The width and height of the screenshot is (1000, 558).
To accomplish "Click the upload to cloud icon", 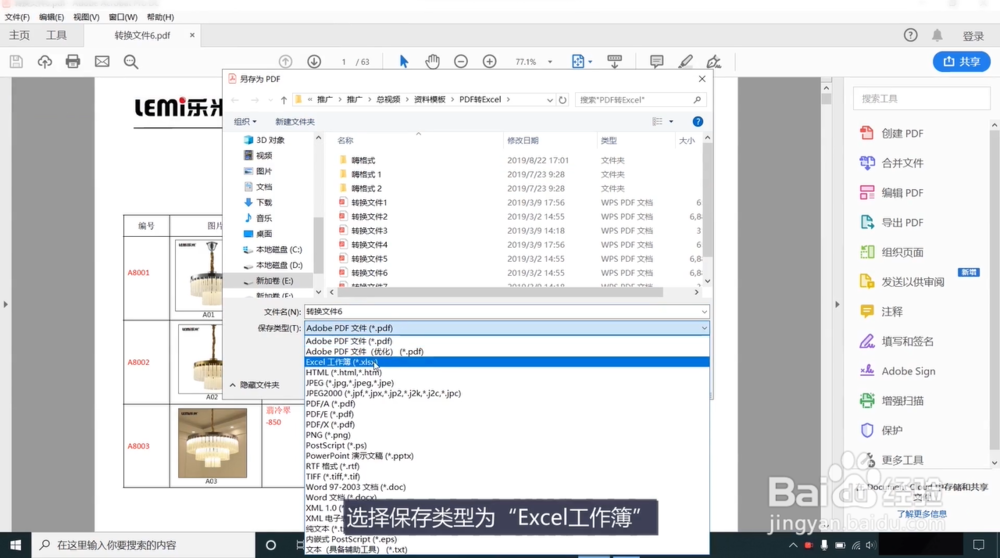I will pos(45,61).
